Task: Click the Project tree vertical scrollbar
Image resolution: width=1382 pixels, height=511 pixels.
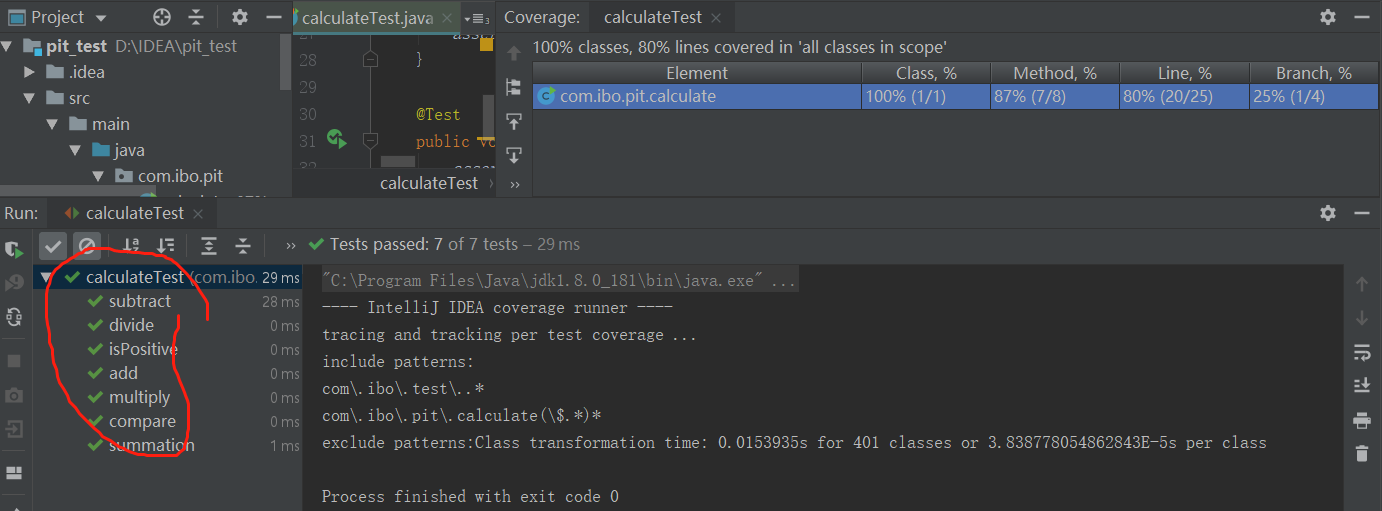Action: (287, 60)
